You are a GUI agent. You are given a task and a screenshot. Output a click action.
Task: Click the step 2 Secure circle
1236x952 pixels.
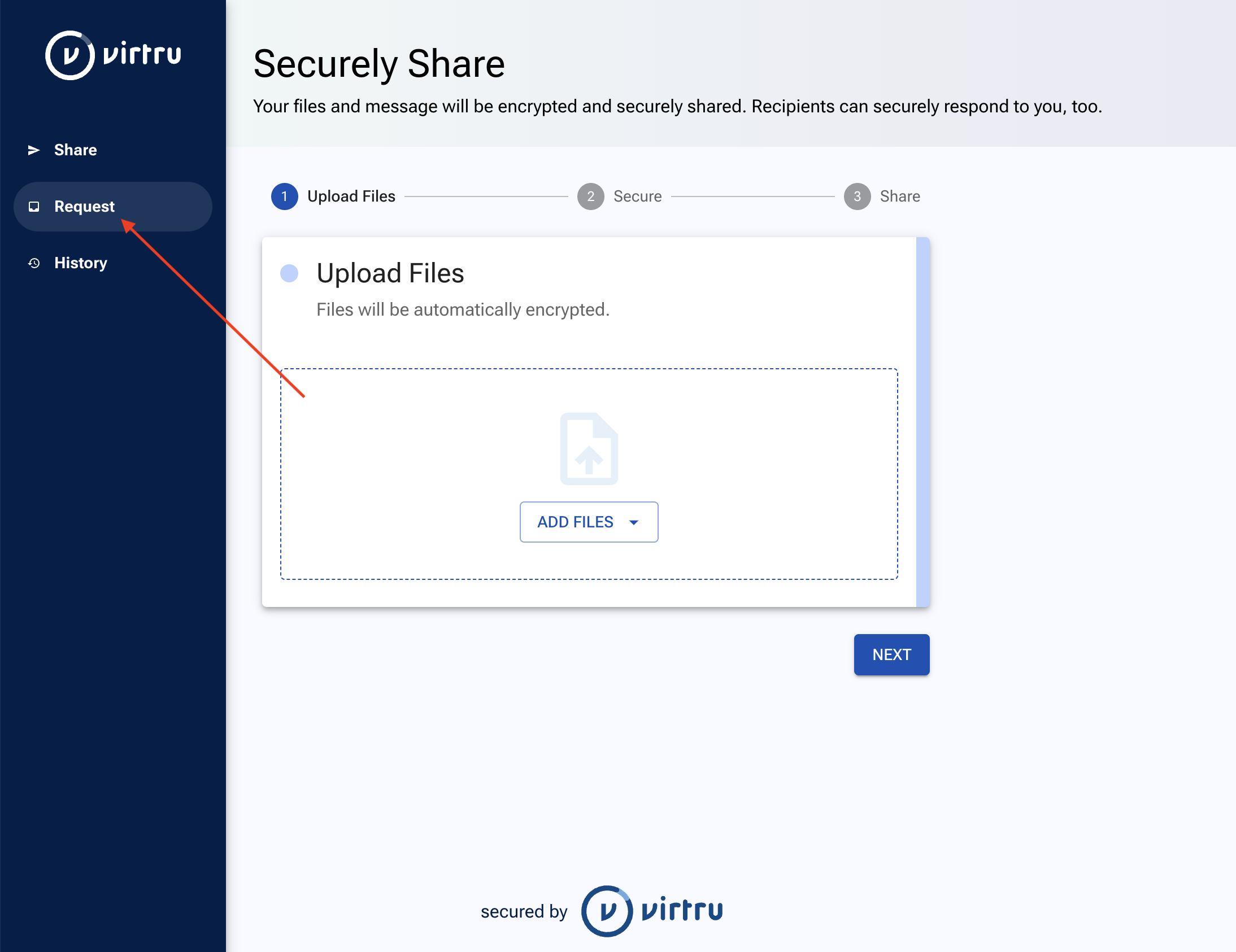(x=590, y=196)
